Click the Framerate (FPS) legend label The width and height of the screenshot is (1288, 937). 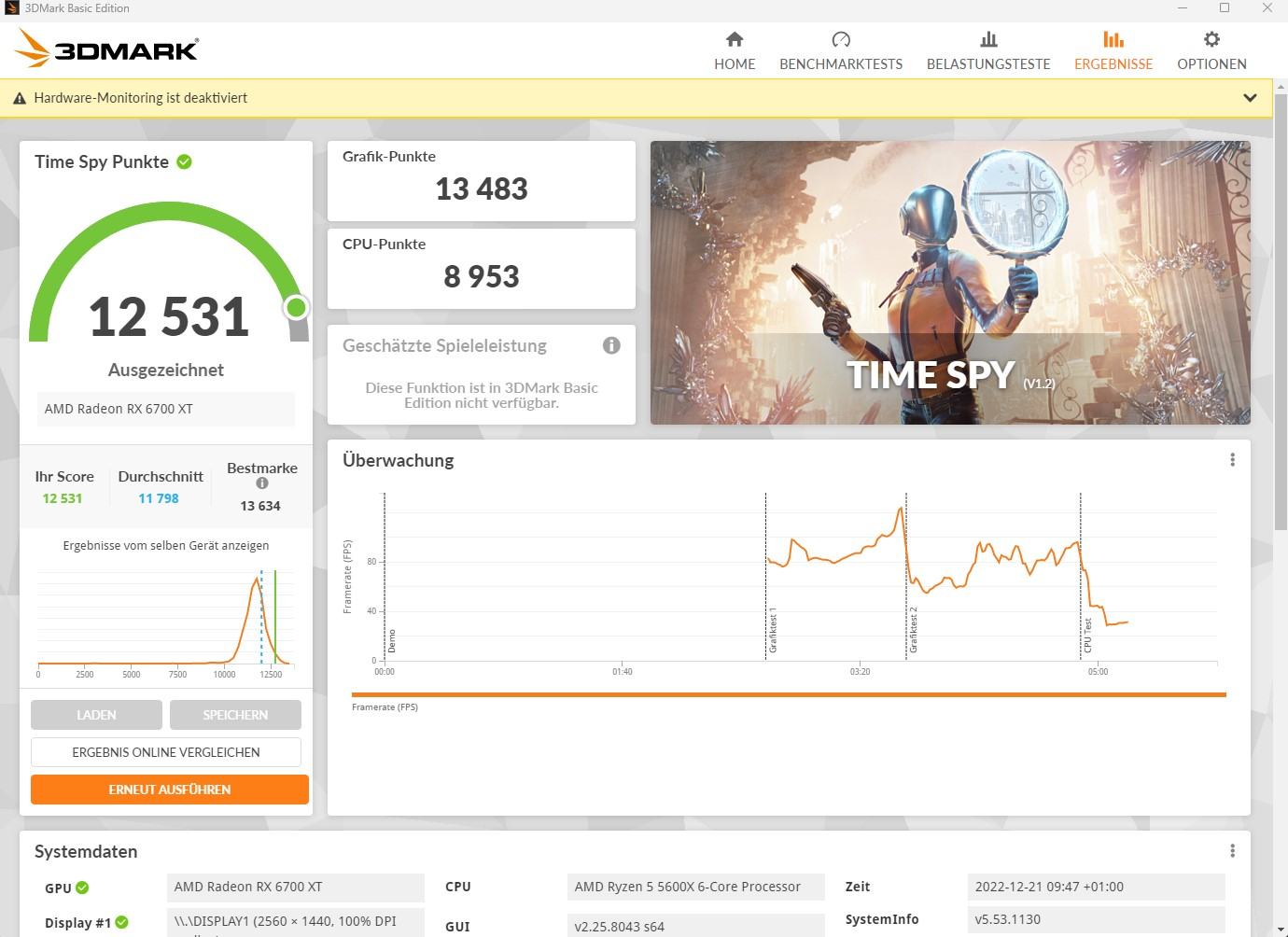tap(385, 707)
